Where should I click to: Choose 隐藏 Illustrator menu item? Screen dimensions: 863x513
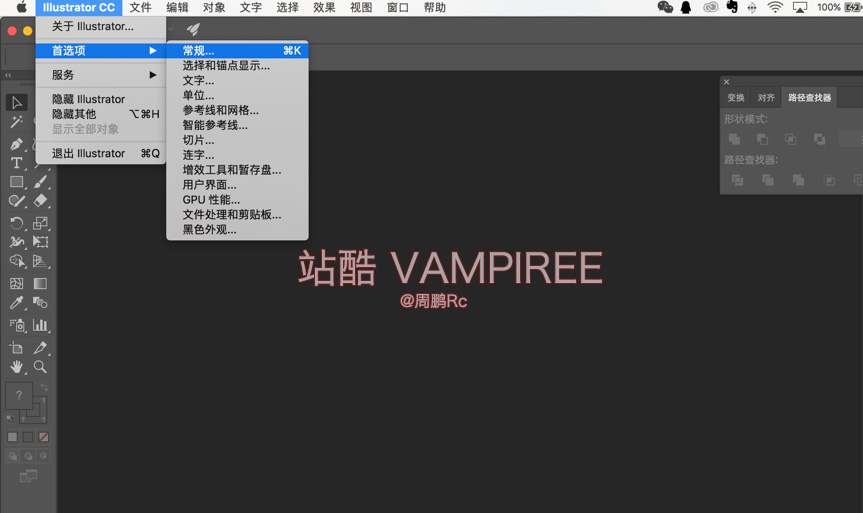pyautogui.click(x=101, y=99)
